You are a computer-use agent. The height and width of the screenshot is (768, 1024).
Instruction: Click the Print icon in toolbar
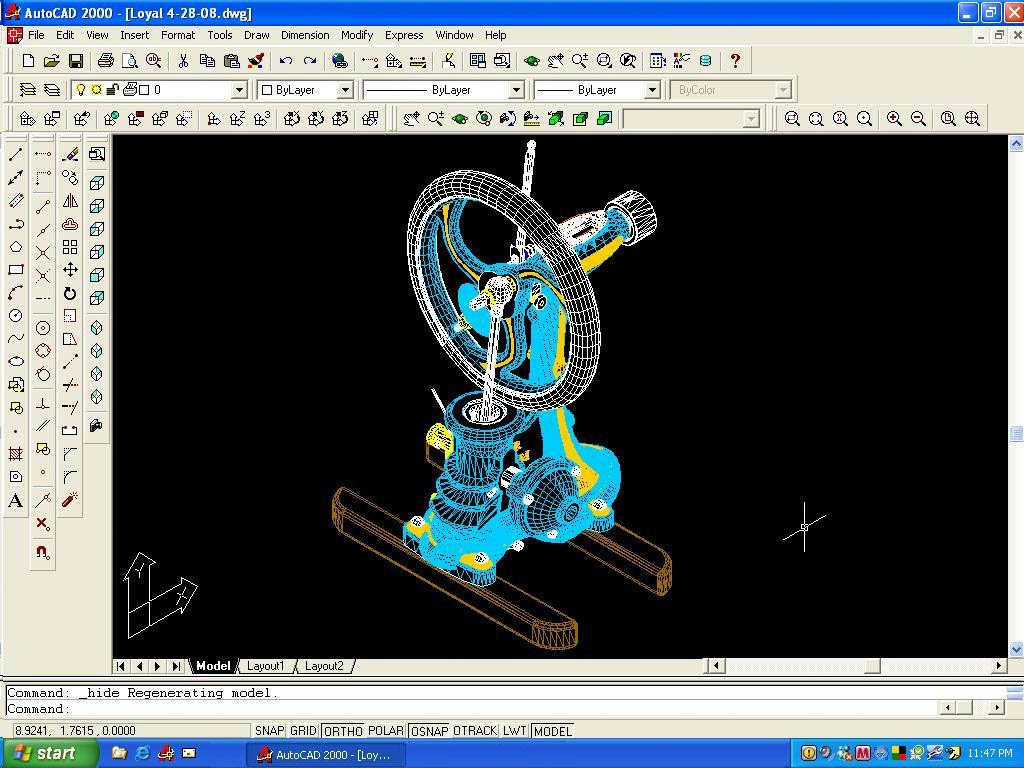pyautogui.click(x=106, y=61)
